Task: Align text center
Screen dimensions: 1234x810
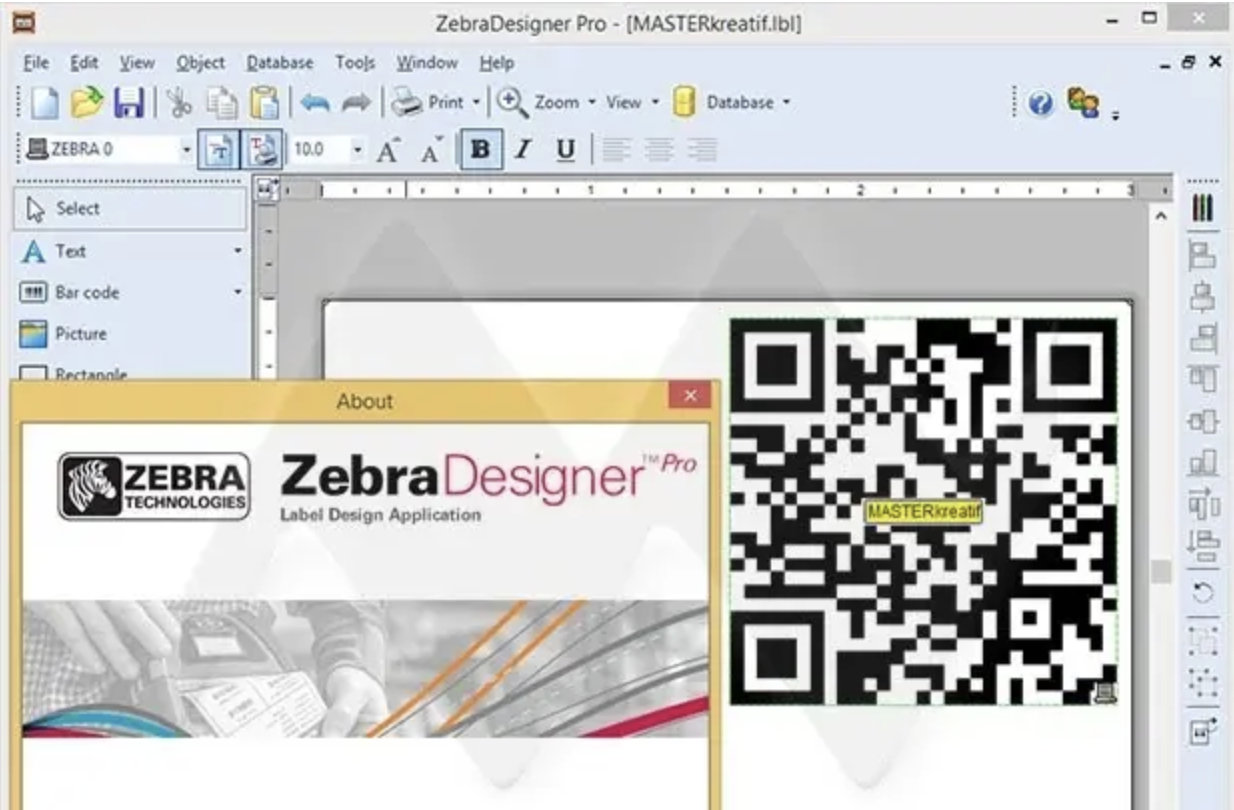Action: tap(658, 150)
